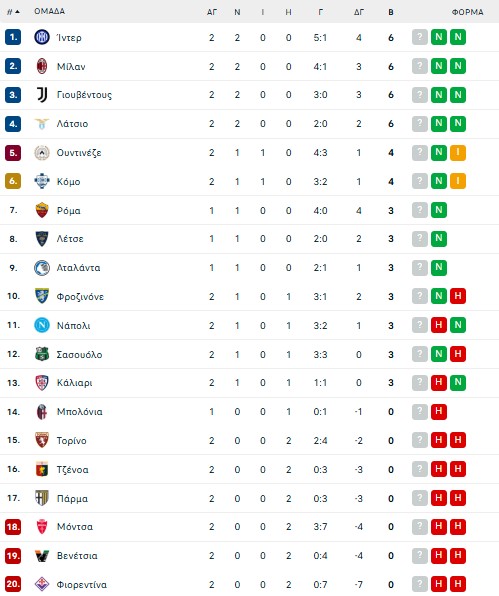Click the Juventus logo icon
Screen dimensions: 499x596
(x=42, y=95)
